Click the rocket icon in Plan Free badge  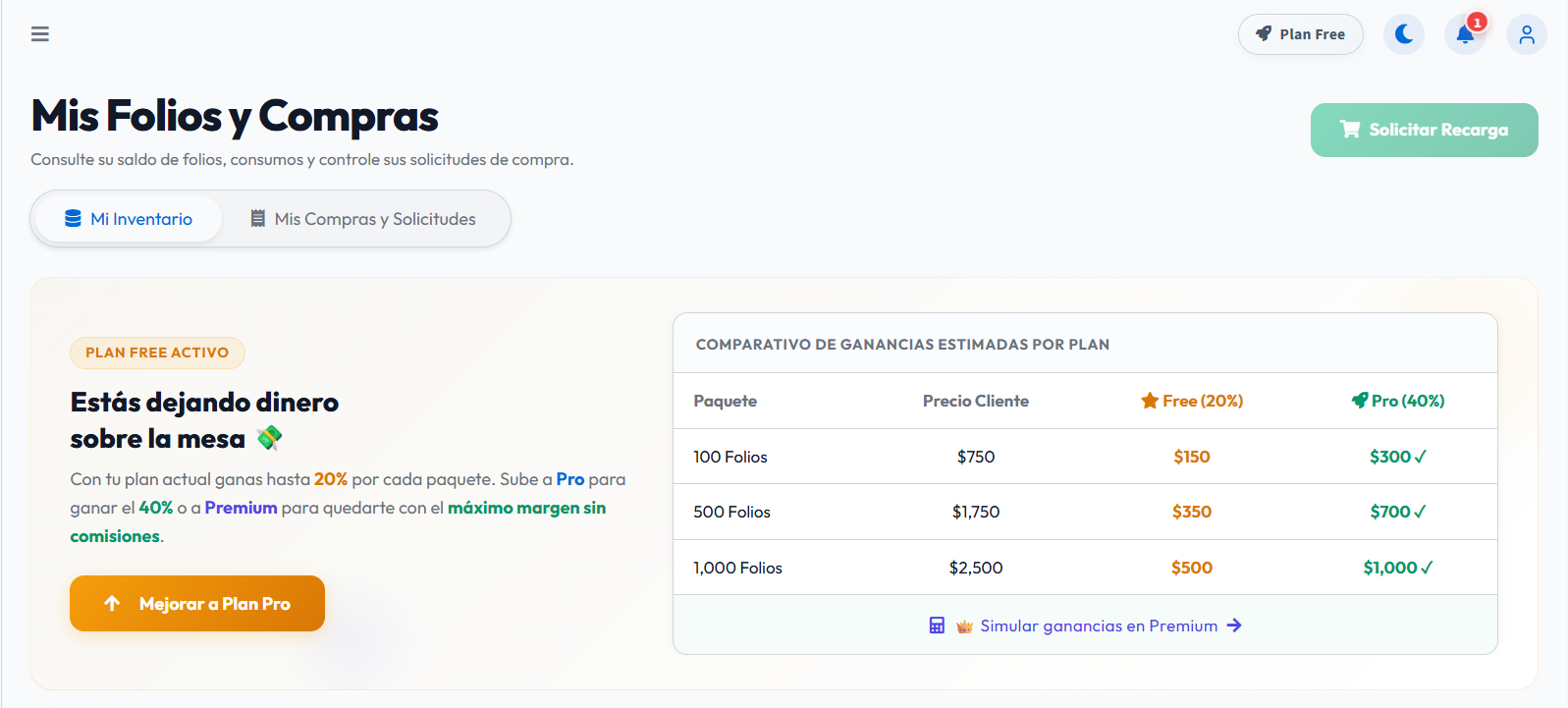[x=1264, y=34]
